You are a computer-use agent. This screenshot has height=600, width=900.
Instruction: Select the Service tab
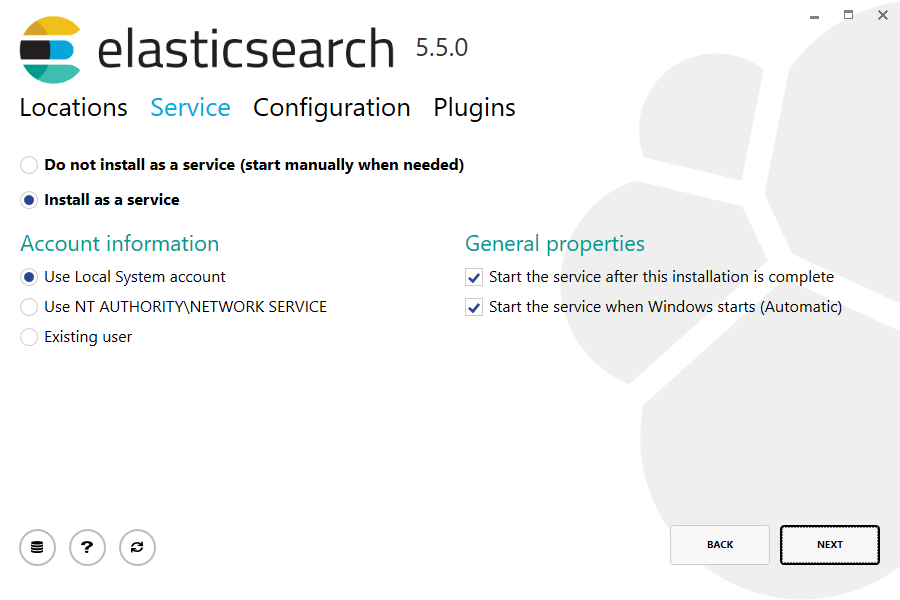pyautogui.click(x=190, y=108)
